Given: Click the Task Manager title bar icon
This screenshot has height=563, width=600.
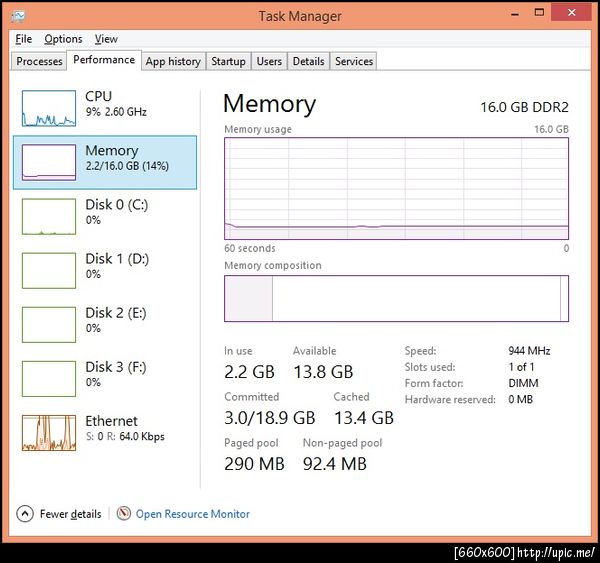Looking at the screenshot, I should [x=22, y=16].
